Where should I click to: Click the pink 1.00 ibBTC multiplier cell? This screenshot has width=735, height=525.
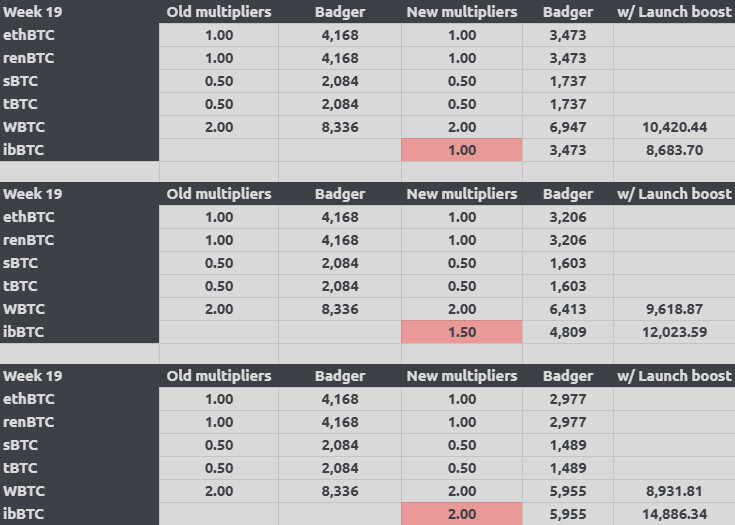point(461,150)
